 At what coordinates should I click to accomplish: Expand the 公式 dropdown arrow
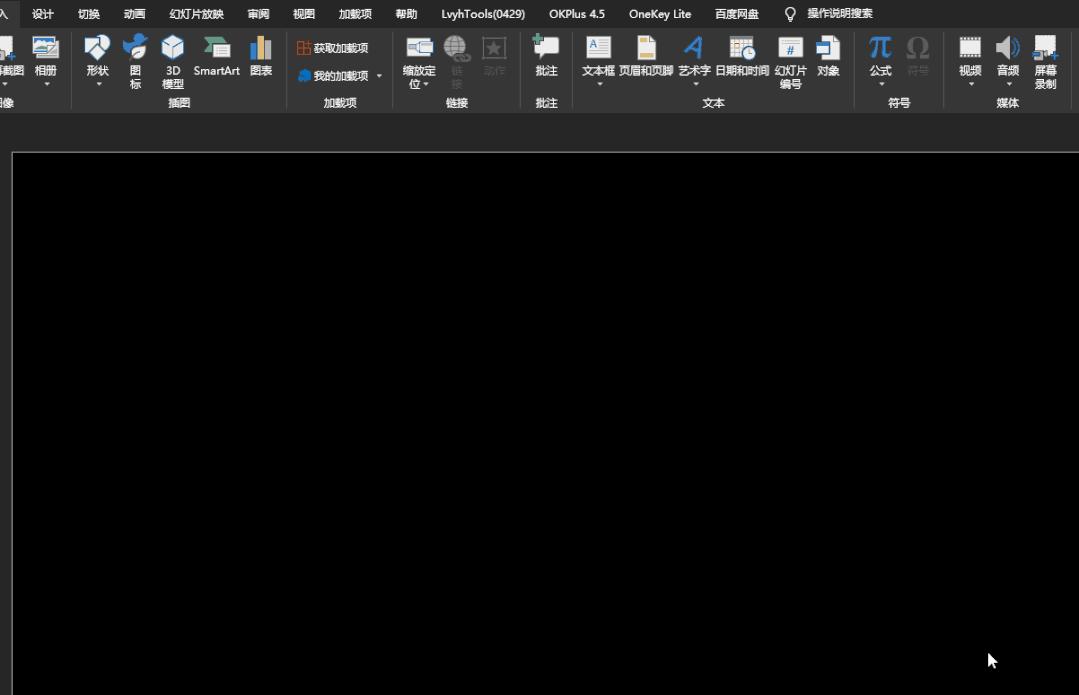click(x=882, y=85)
